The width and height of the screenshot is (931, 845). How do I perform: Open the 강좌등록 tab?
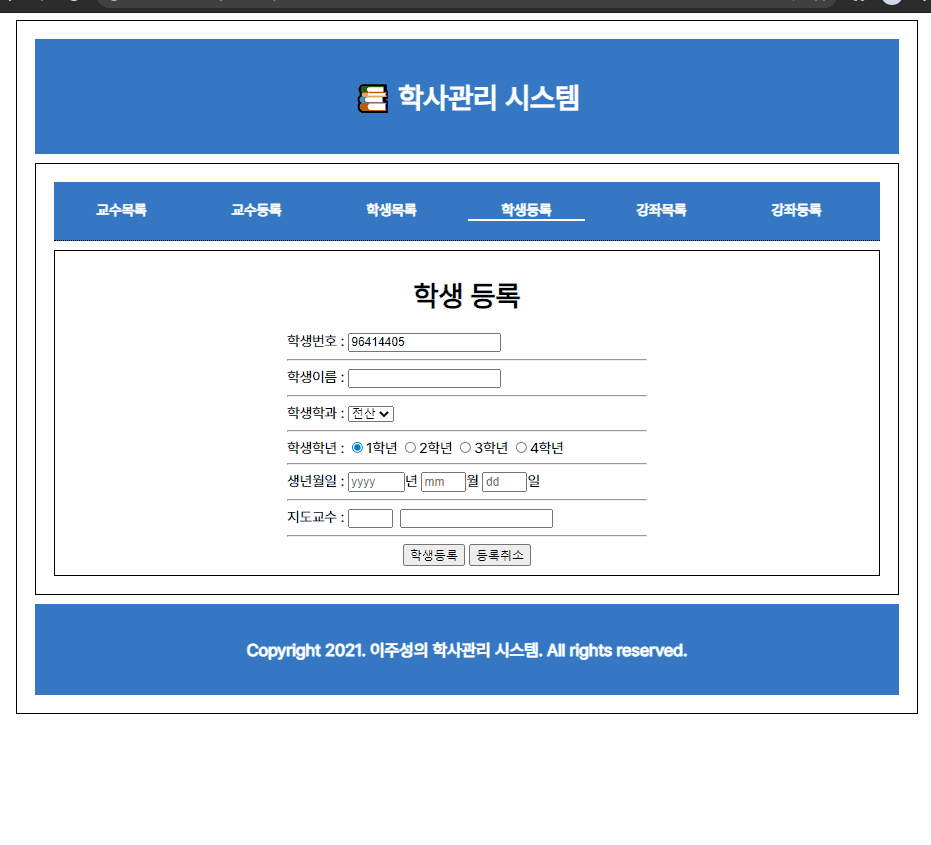click(796, 210)
